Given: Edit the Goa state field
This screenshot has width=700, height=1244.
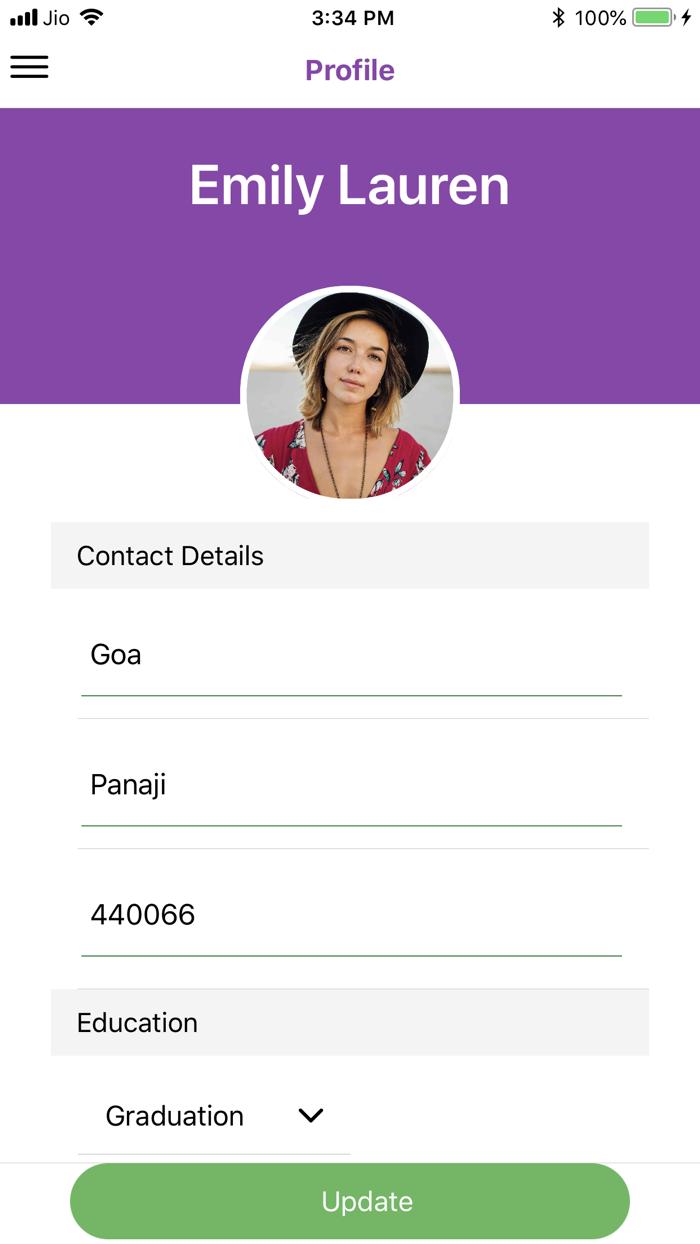Looking at the screenshot, I should pyautogui.click(x=350, y=655).
